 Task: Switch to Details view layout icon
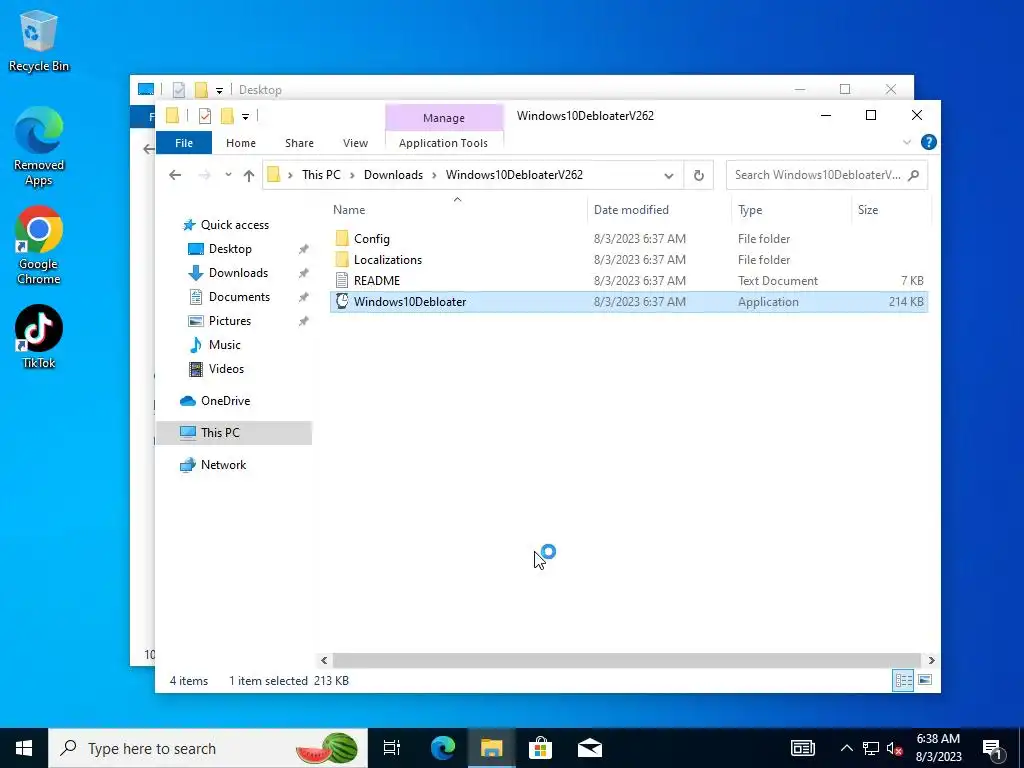coord(903,680)
